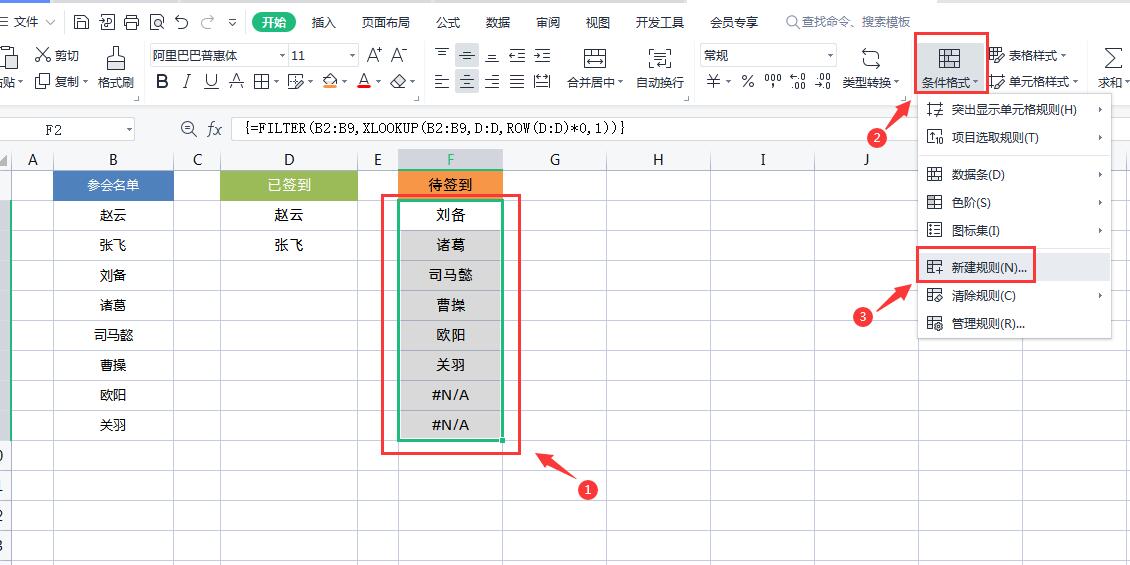Open the font name dropdown

pyautogui.click(x=282, y=56)
